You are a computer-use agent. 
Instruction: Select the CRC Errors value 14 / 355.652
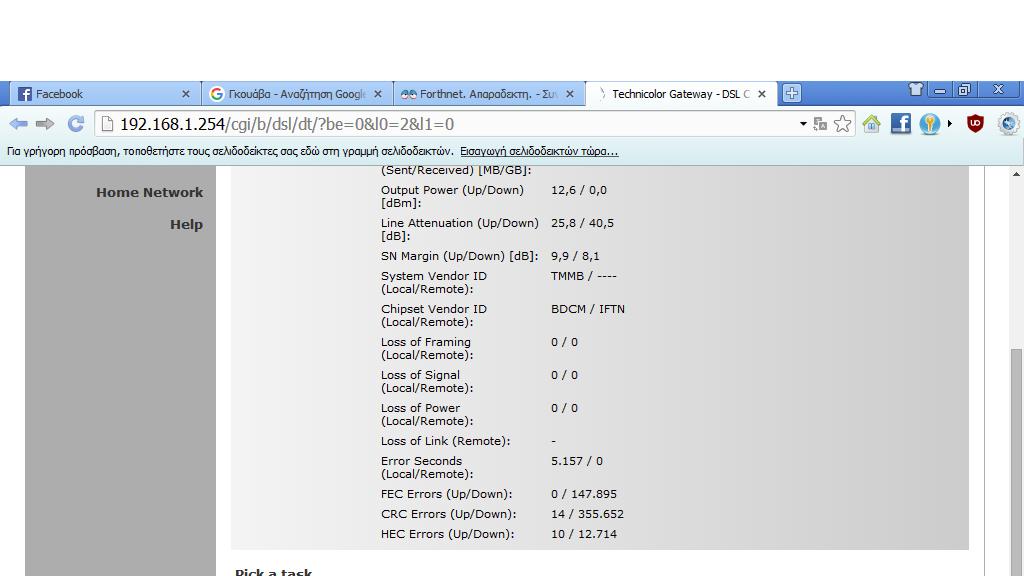point(587,514)
